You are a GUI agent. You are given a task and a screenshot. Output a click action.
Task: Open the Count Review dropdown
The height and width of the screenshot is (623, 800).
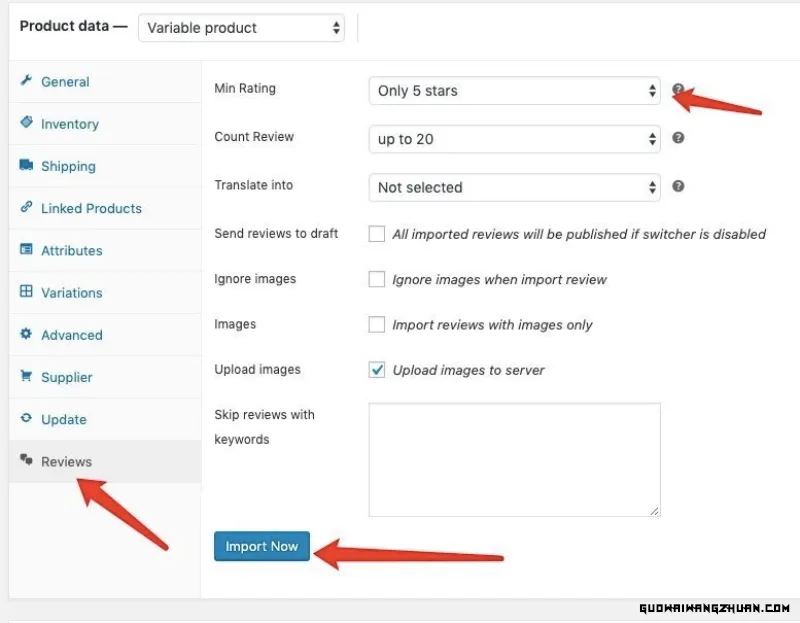click(514, 139)
